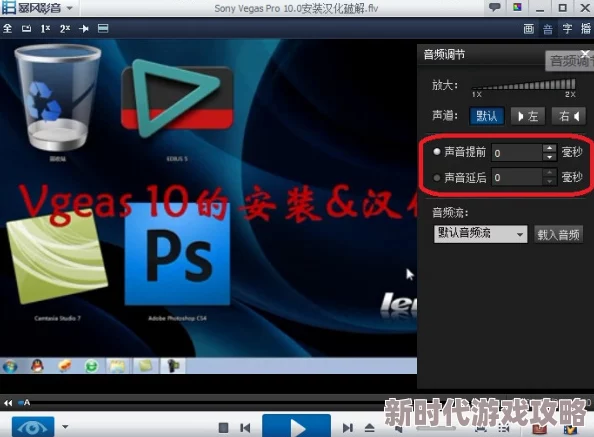Click the fit-window icon next to 全
594x437 pixels.
27,28
